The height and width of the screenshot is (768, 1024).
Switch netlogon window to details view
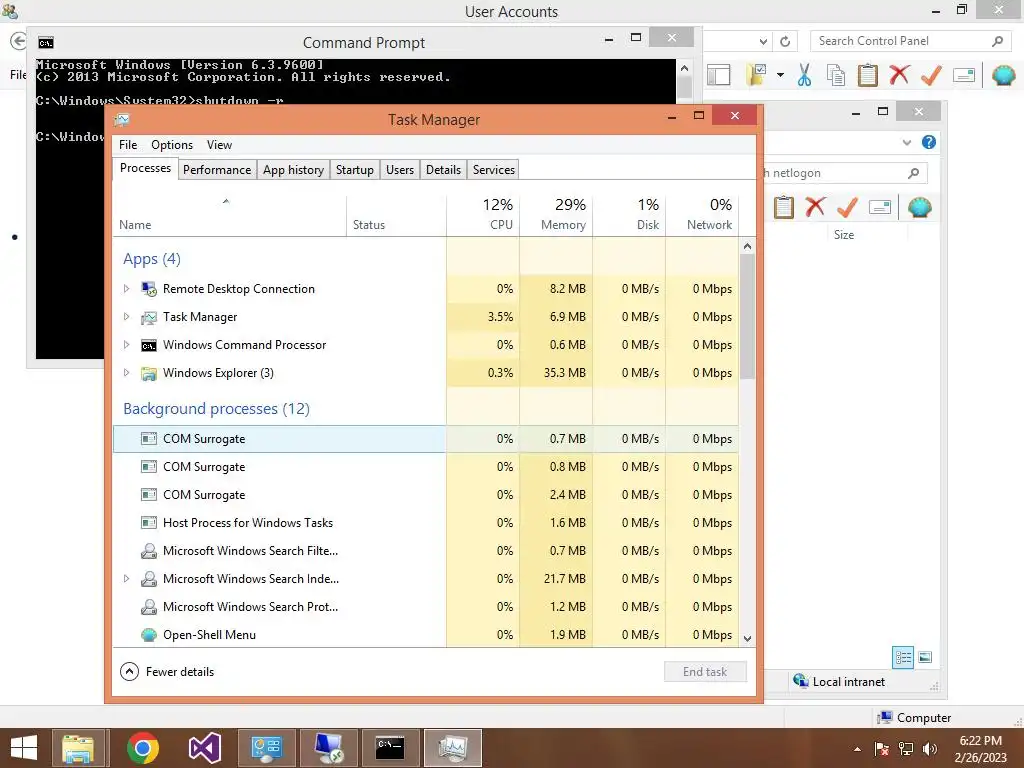tap(903, 657)
